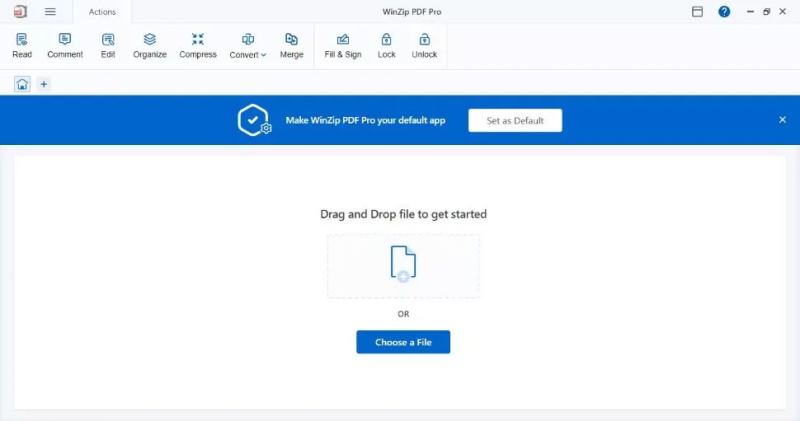Restore down the application window
Viewport: 800px width, 421px height.
(766, 11)
